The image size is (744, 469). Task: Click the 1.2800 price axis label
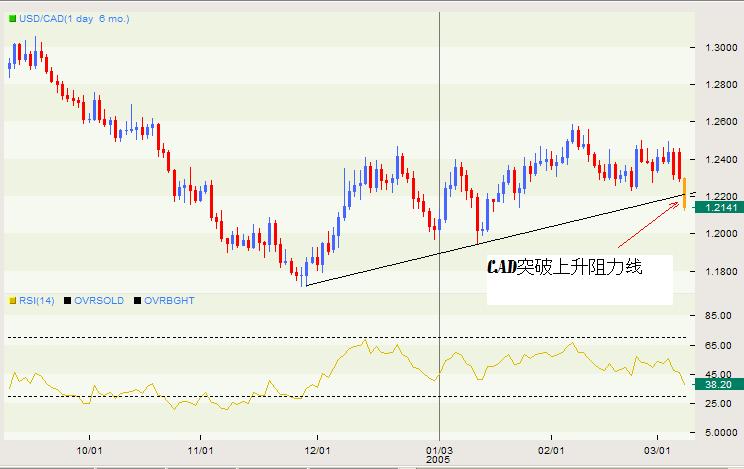click(x=721, y=84)
